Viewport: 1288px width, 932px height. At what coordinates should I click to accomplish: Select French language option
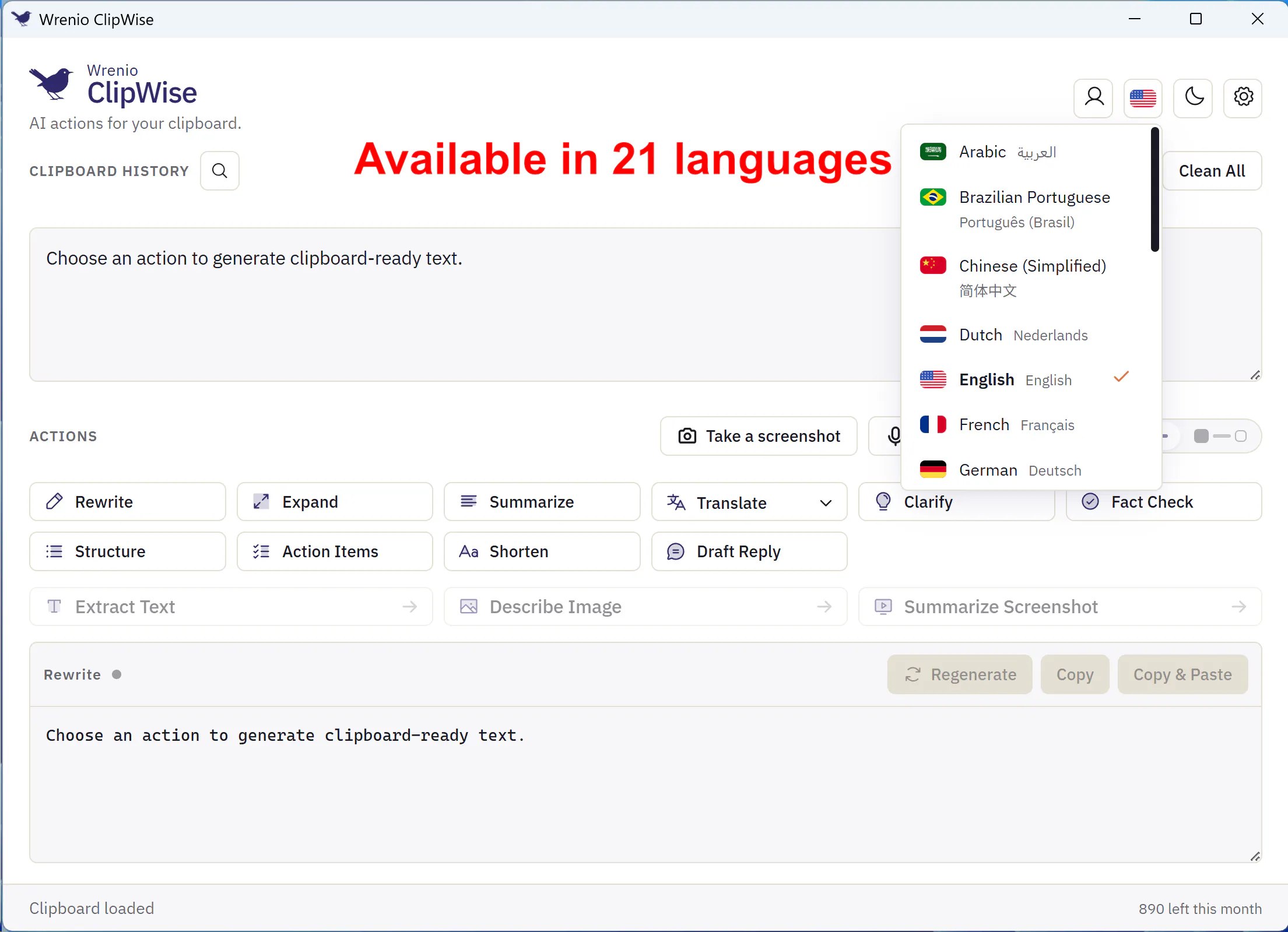[x=1026, y=425]
